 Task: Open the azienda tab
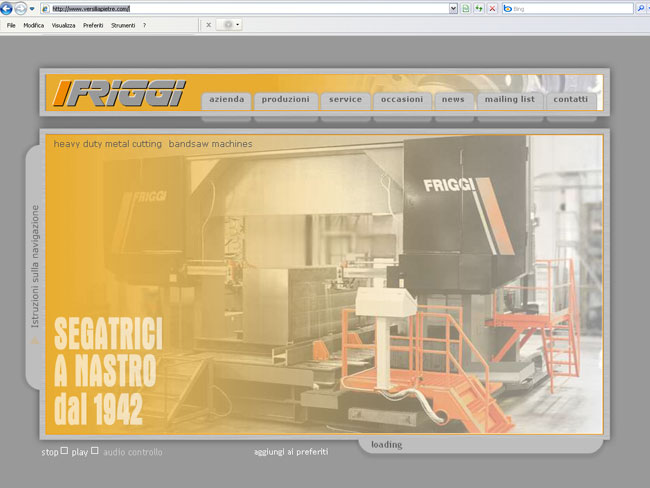point(226,100)
